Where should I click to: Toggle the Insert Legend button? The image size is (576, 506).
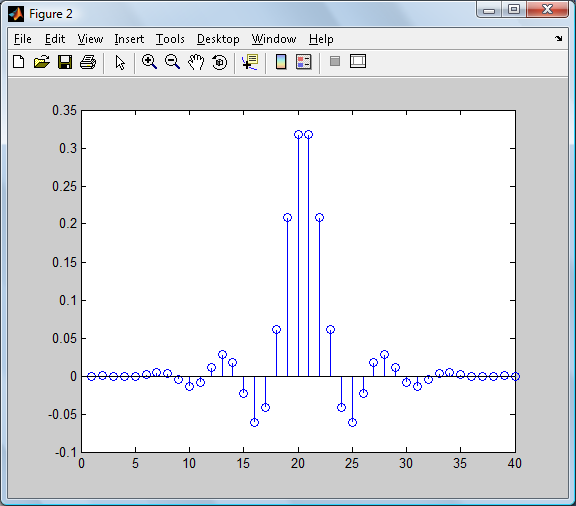pyautogui.click(x=304, y=62)
